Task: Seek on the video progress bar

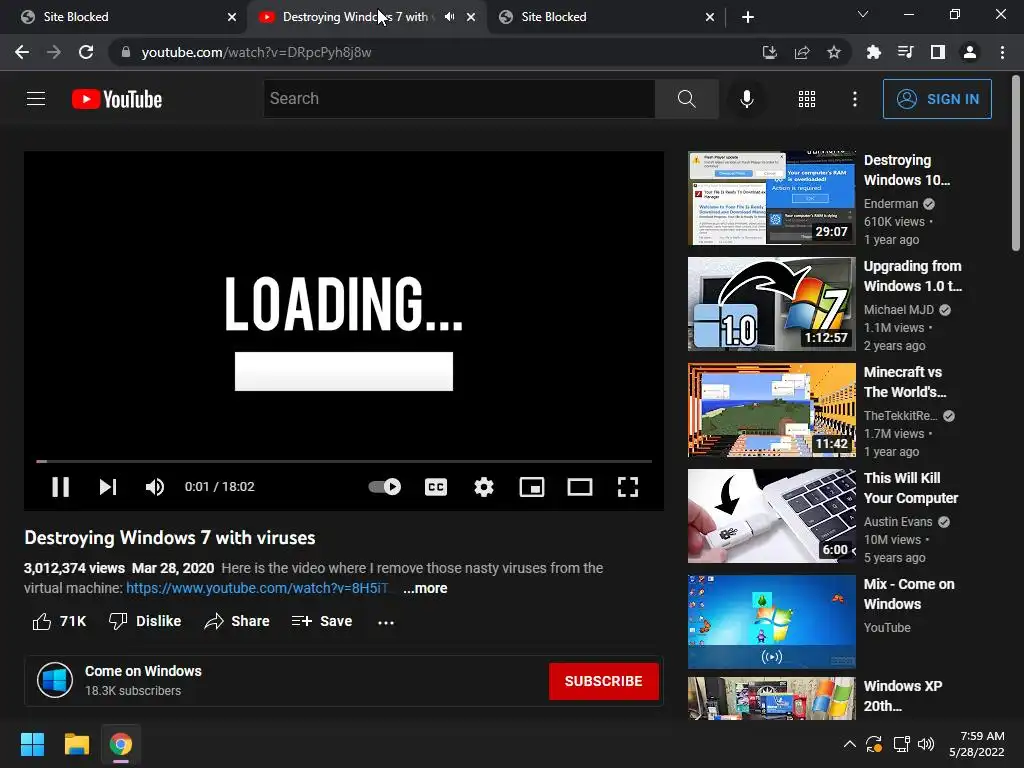Action: click(x=344, y=461)
